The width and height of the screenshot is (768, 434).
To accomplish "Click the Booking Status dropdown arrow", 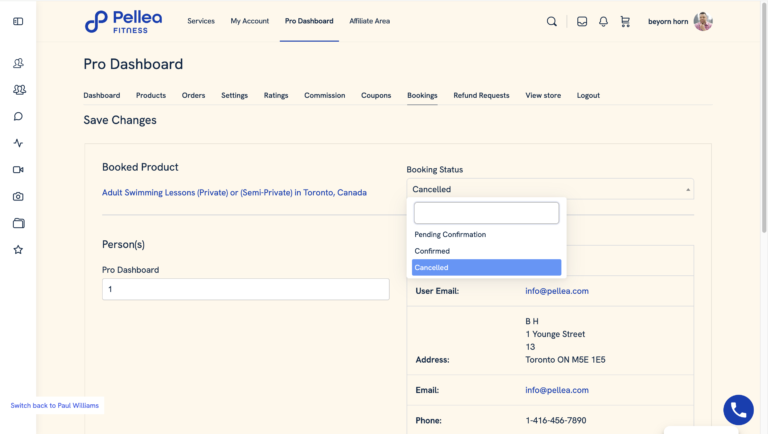I will (688, 190).
